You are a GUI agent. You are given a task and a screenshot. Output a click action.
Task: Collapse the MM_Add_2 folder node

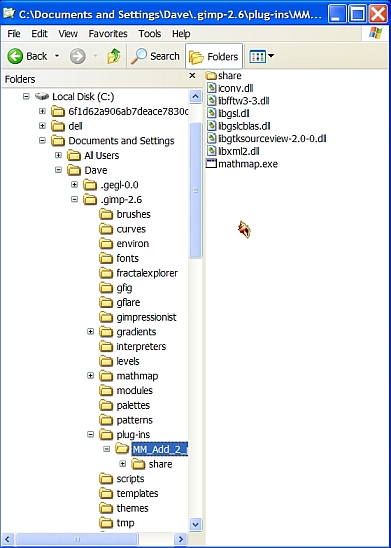(107, 449)
